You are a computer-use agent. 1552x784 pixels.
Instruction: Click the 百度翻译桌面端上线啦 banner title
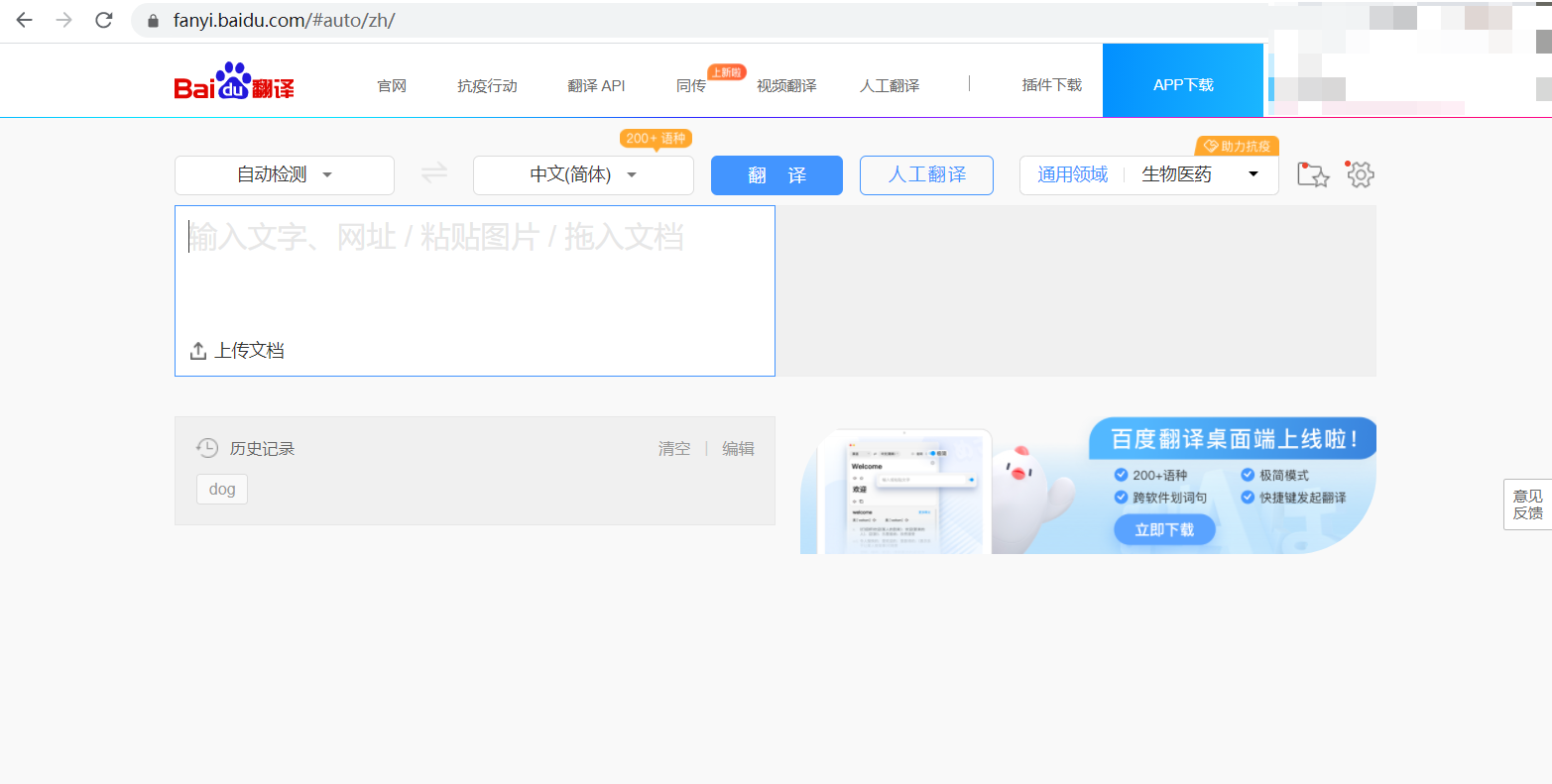click(x=1235, y=438)
